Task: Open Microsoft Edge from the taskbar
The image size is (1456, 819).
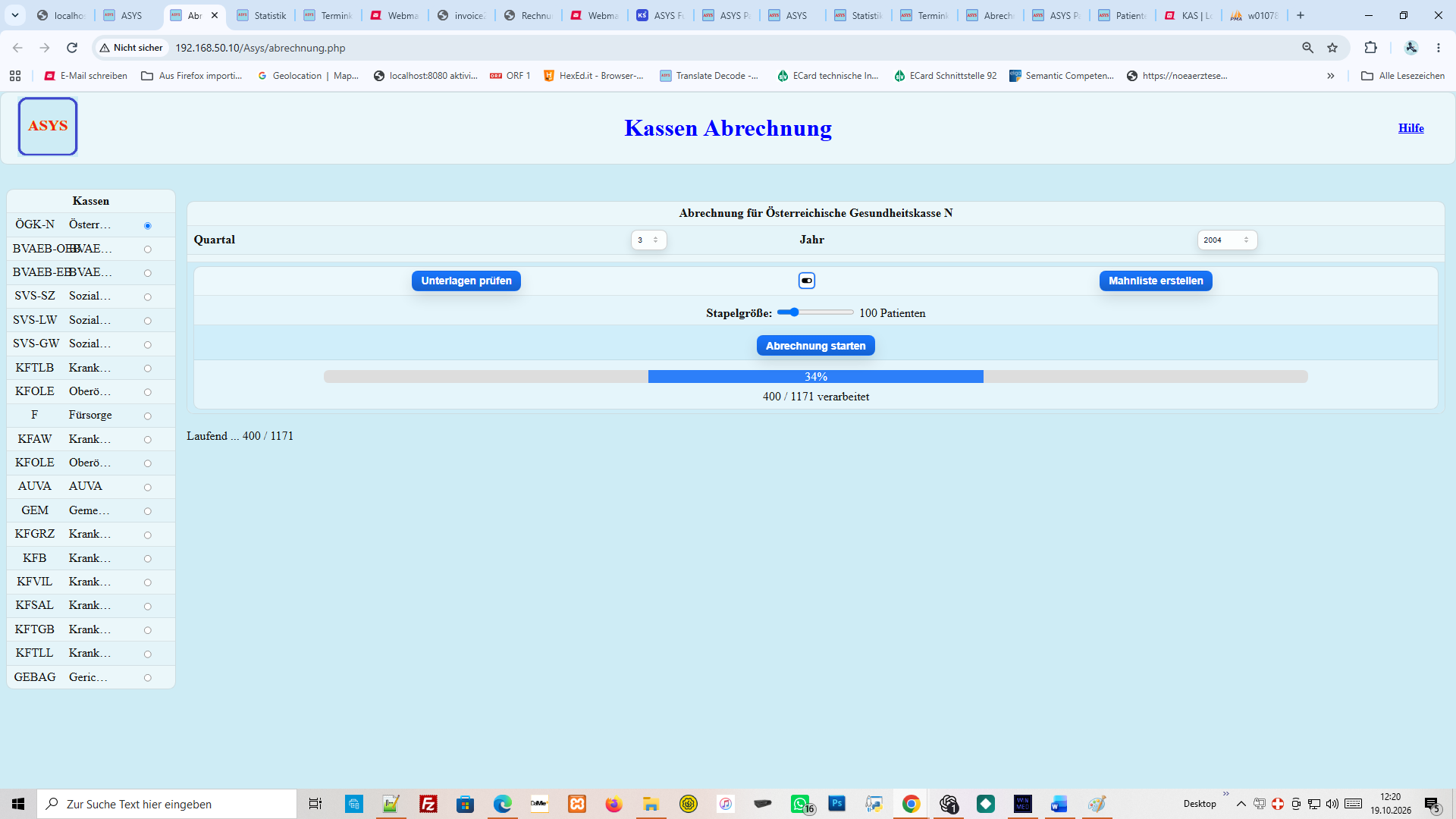Action: click(x=502, y=804)
